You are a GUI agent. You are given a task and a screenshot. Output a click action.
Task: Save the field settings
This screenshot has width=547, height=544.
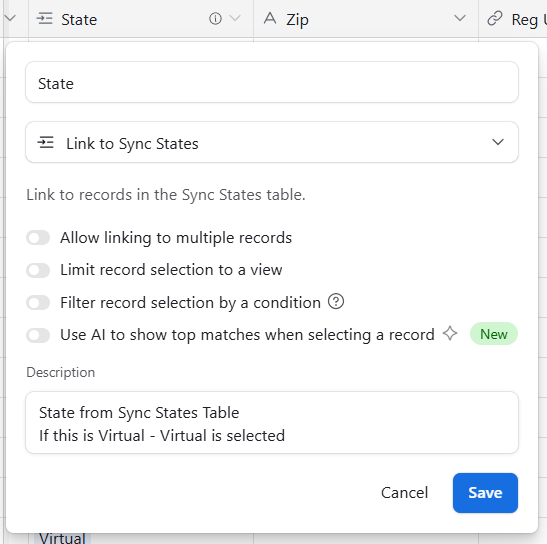pos(485,493)
